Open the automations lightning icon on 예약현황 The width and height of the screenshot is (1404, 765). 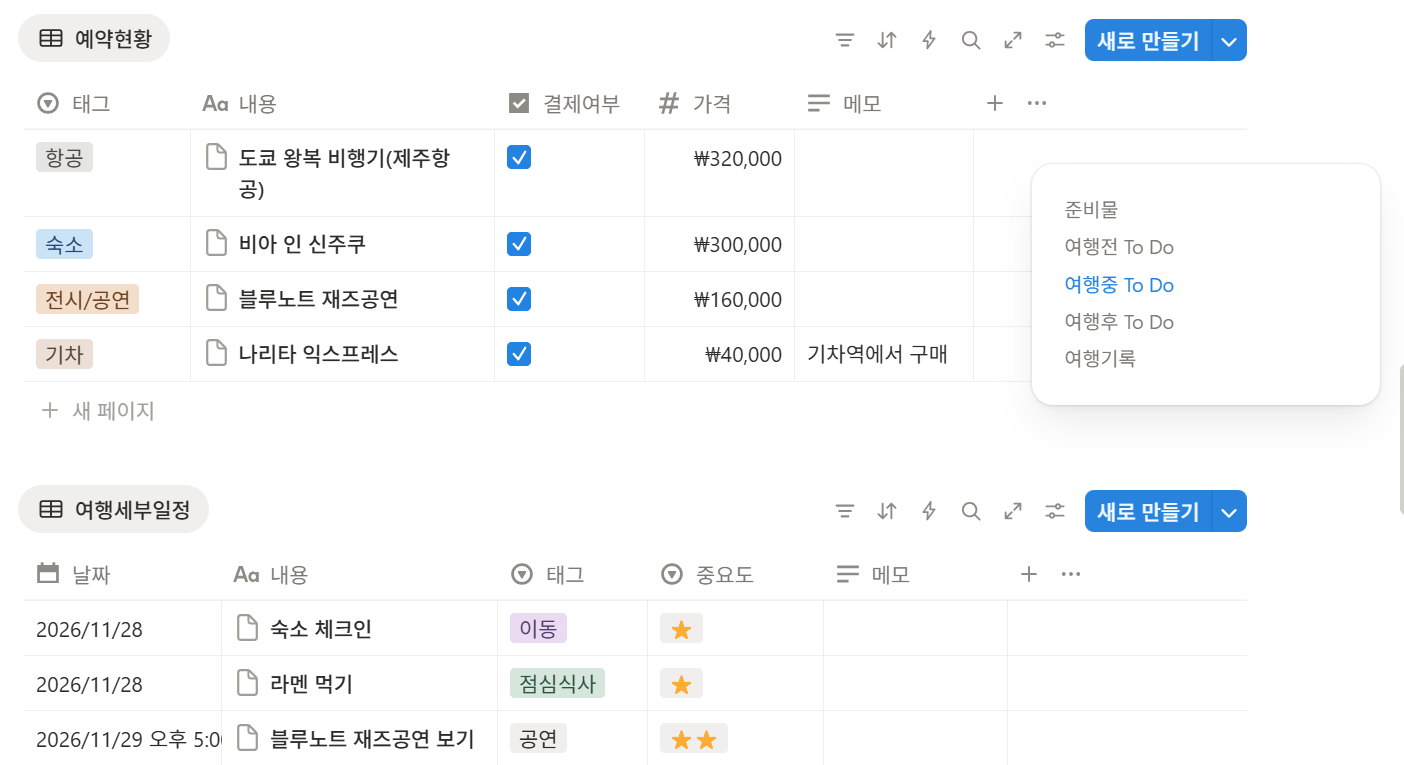(x=929, y=40)
